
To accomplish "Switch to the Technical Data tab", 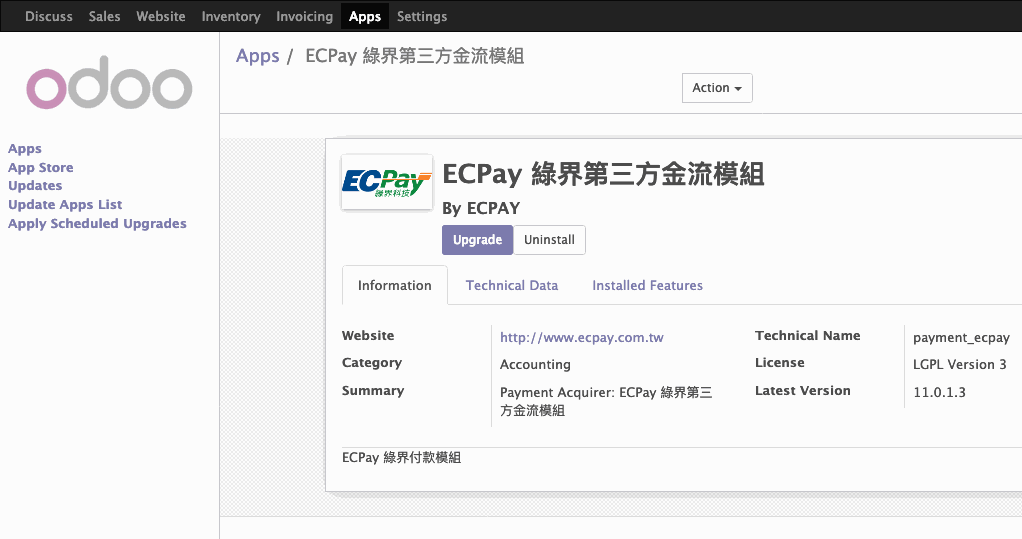I will (512, 285).
